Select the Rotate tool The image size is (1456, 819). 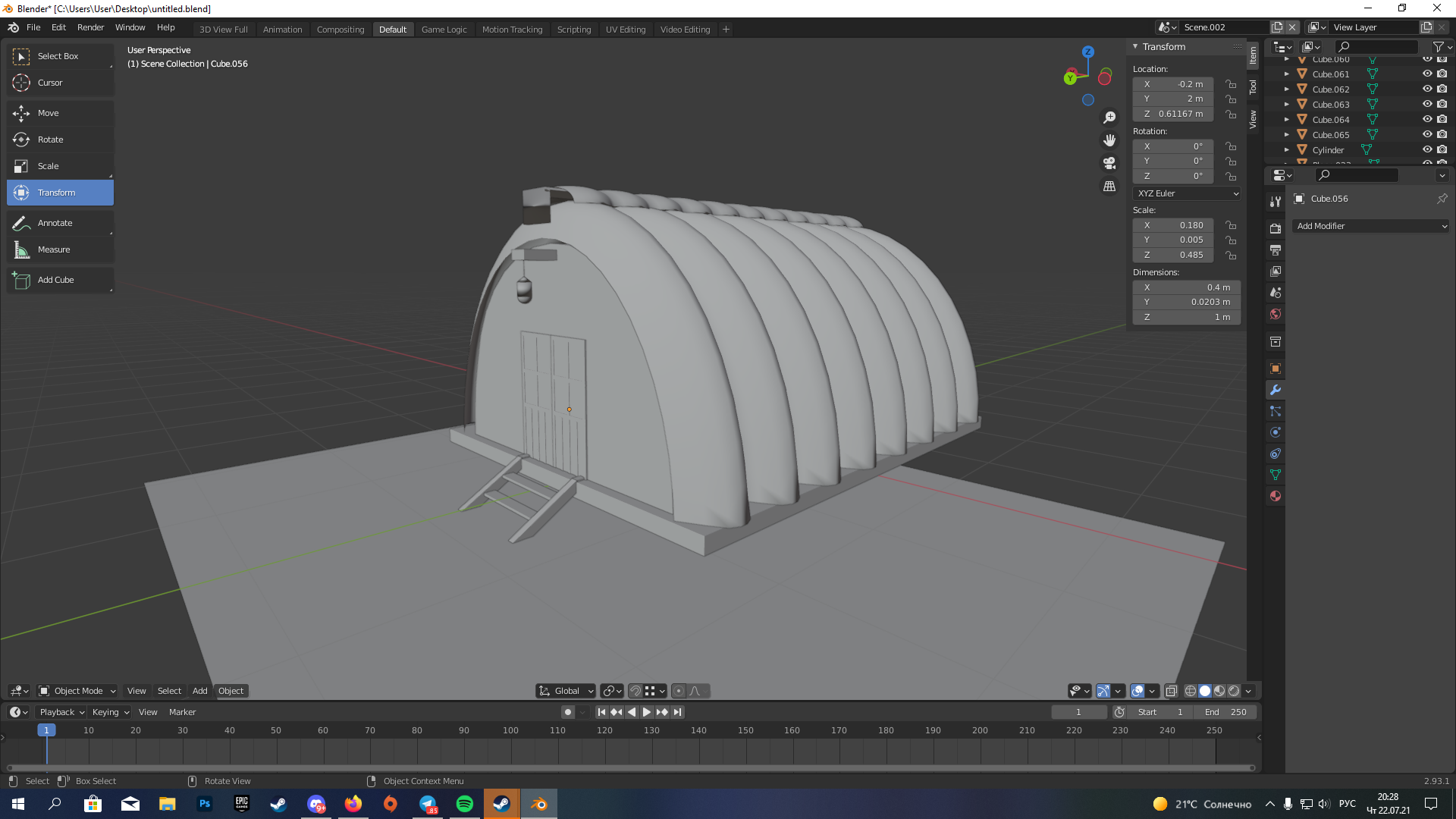50,140
